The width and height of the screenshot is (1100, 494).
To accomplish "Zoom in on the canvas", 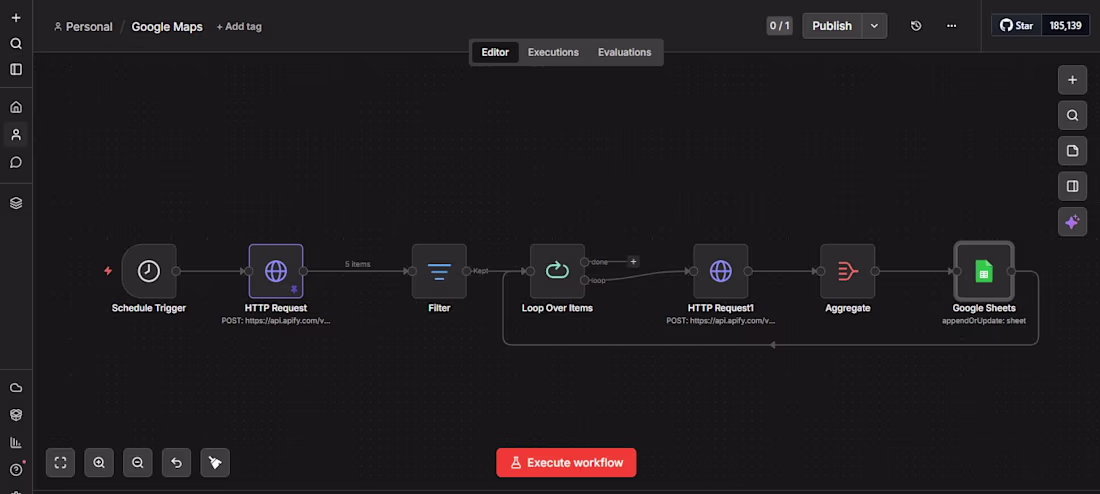I will 99,462.
